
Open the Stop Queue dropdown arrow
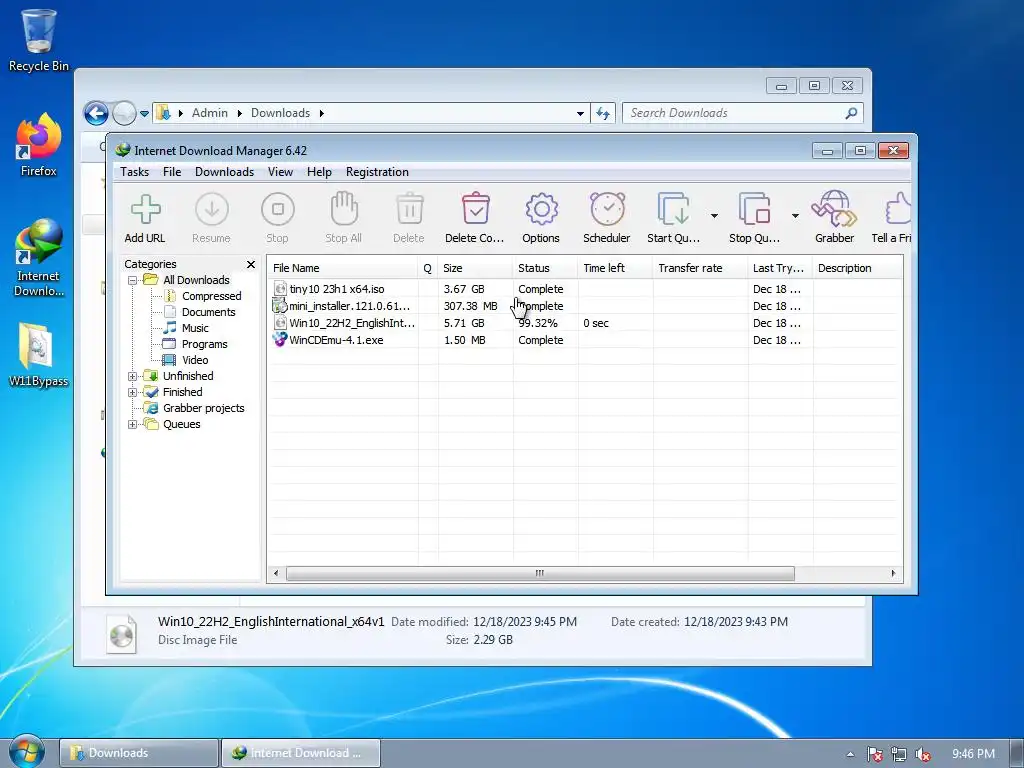click(x=795, y=216)
